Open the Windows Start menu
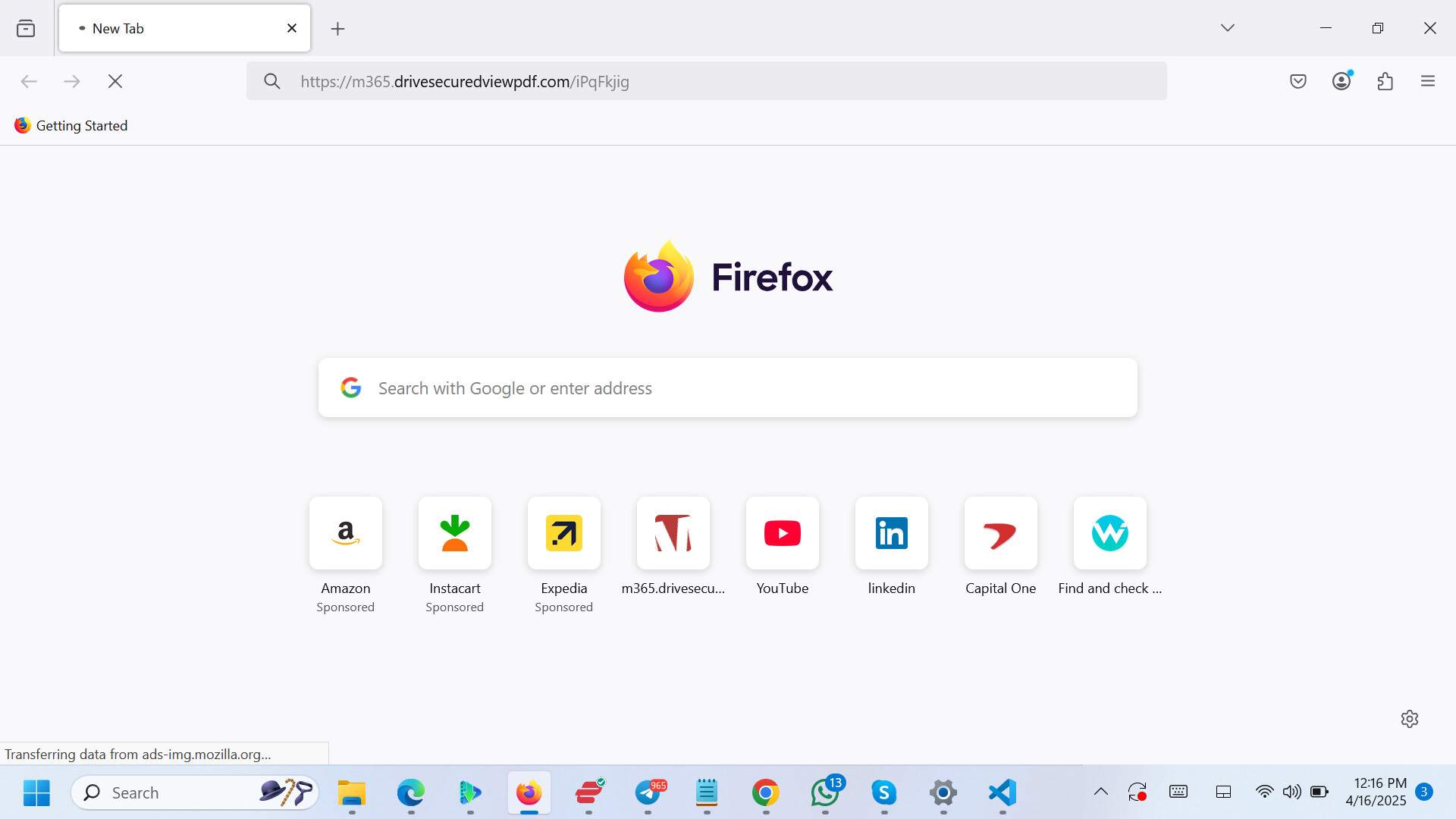This screenshot has width=1456, height=819. (x=36, y=792)
